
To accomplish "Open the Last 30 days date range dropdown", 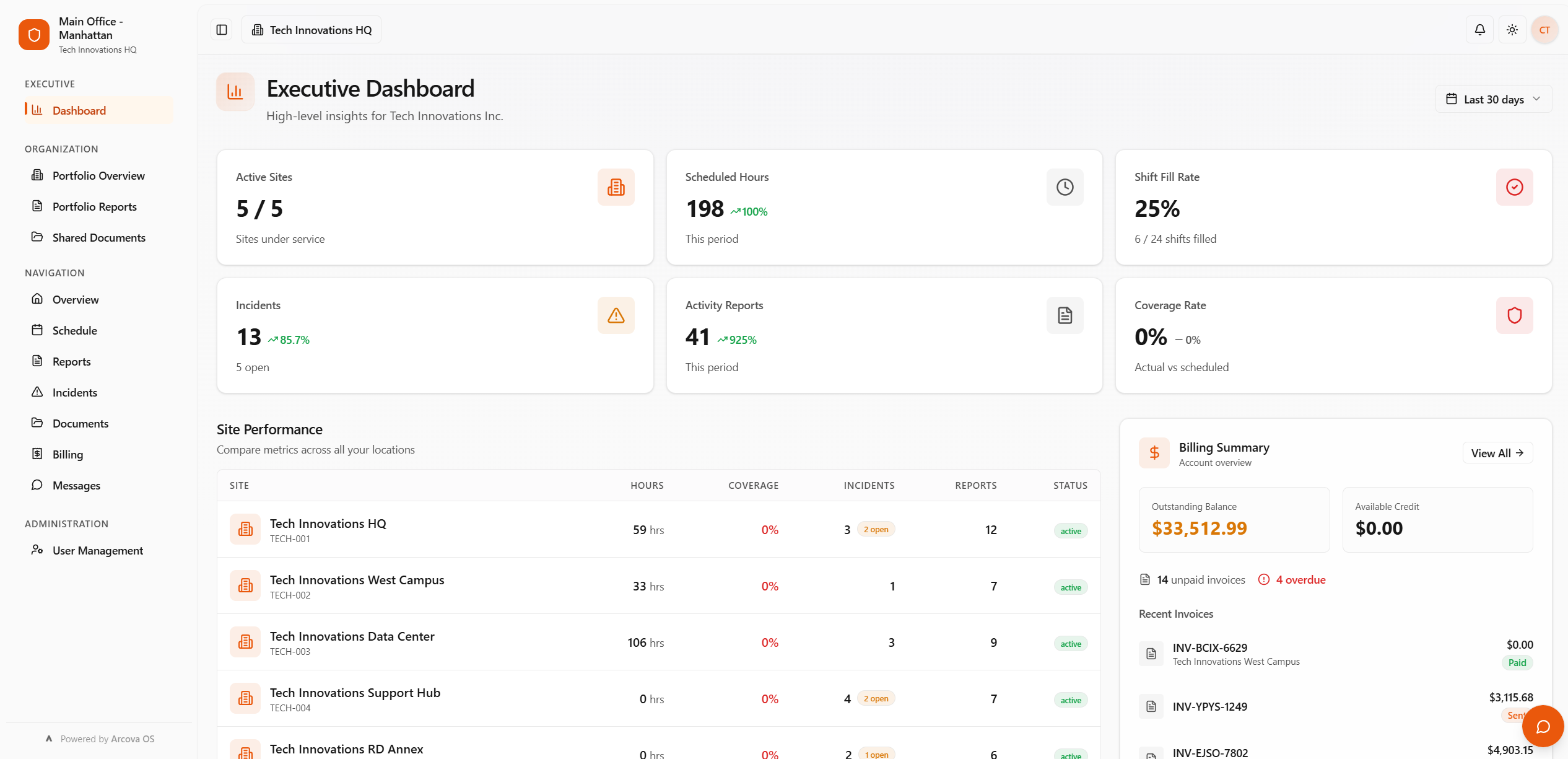I will click(1493, 99).
